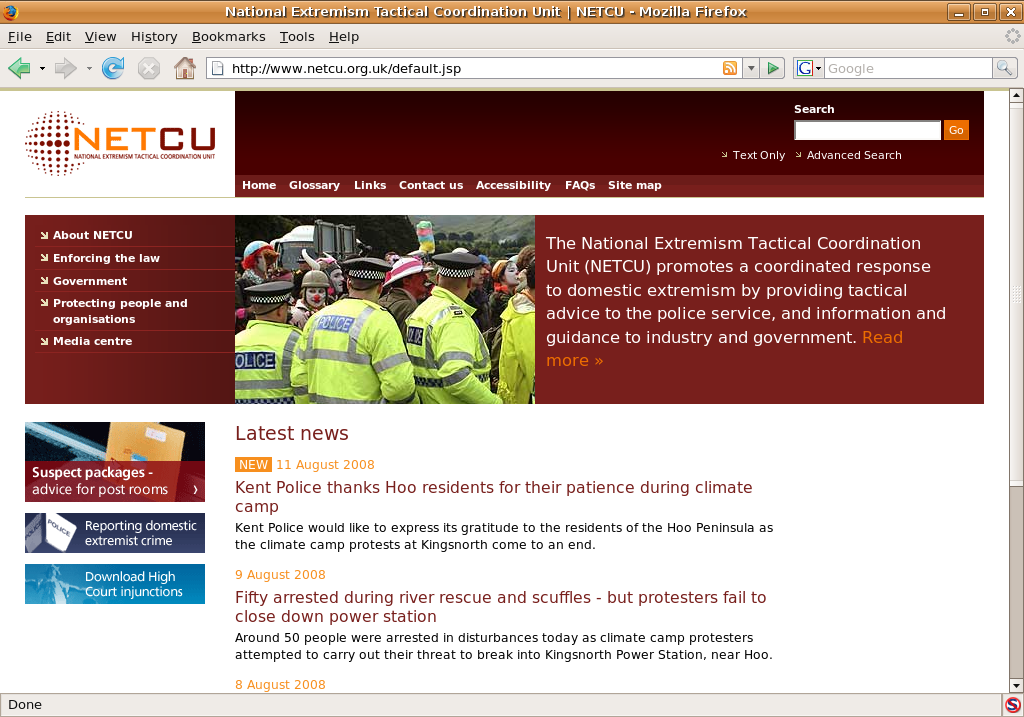Click the vertical scrollbar down arrow
Viewport: 1024px width, 717px height.
1016,685
